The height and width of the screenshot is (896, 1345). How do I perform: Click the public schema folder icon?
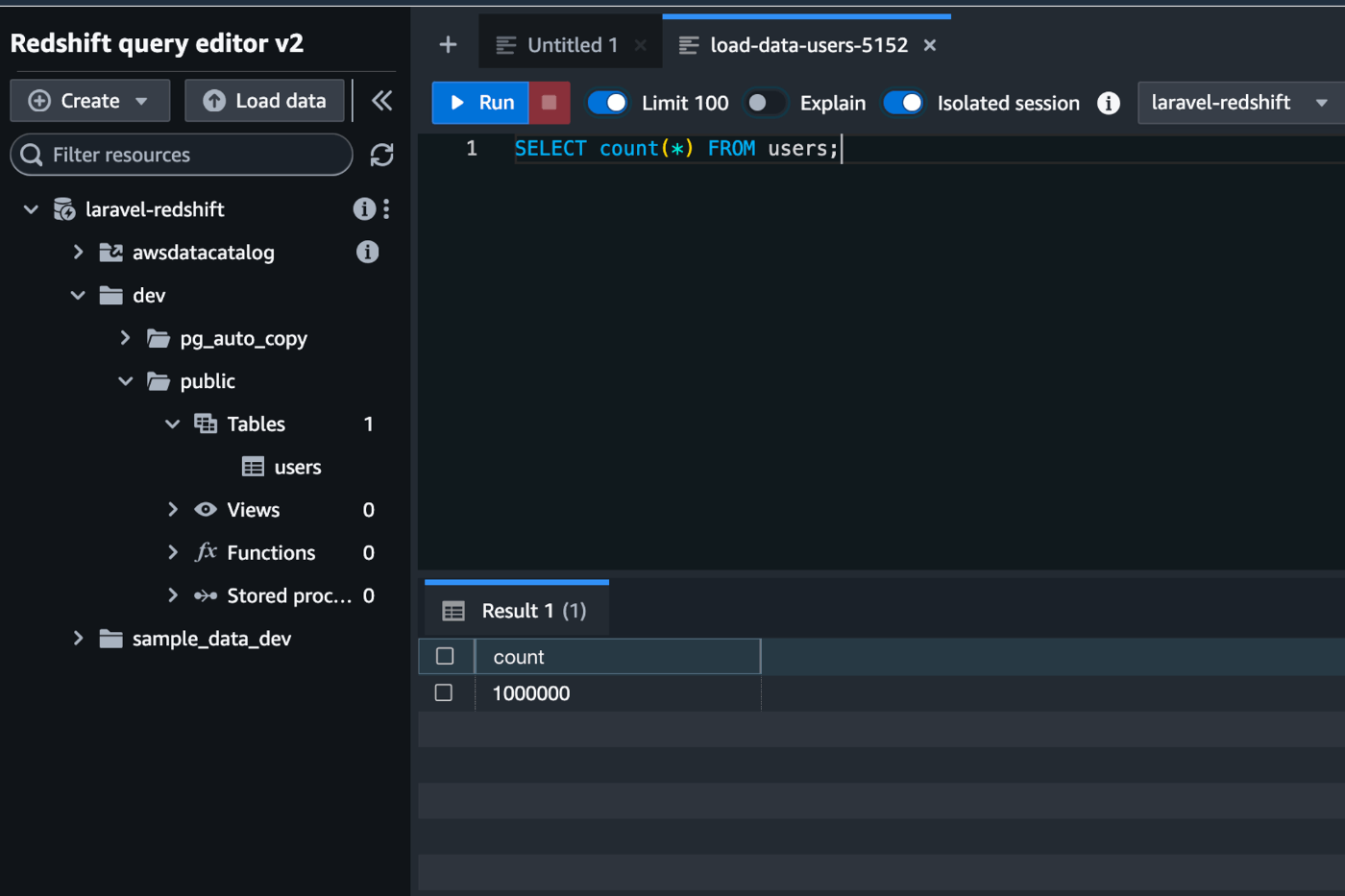tap(159, 381)
